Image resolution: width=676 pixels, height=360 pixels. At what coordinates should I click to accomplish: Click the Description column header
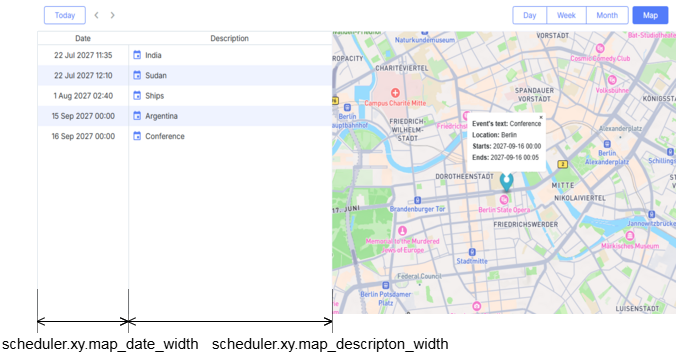pos(230,38)
